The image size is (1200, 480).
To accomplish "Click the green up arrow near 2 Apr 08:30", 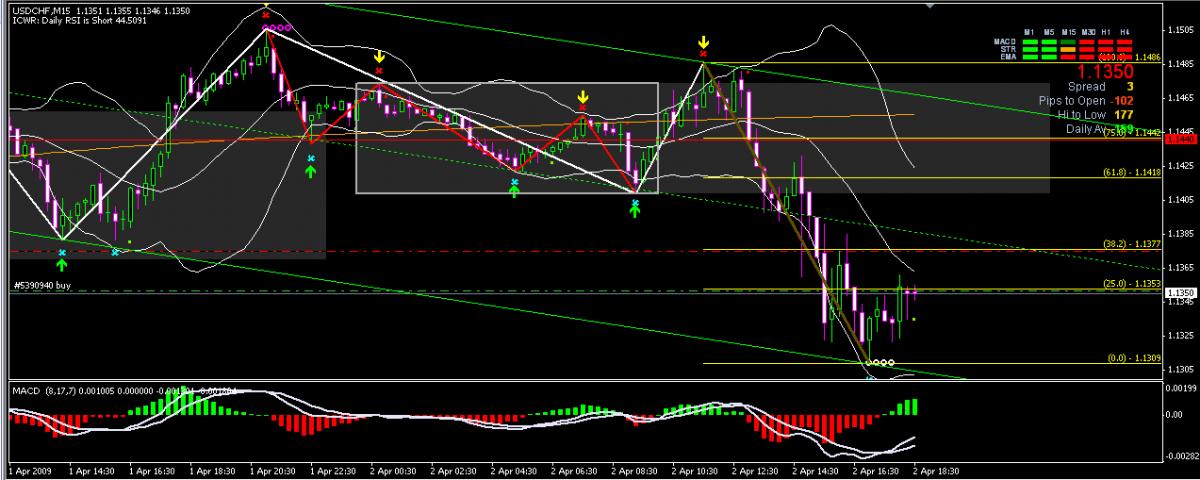I will [635, 212].
